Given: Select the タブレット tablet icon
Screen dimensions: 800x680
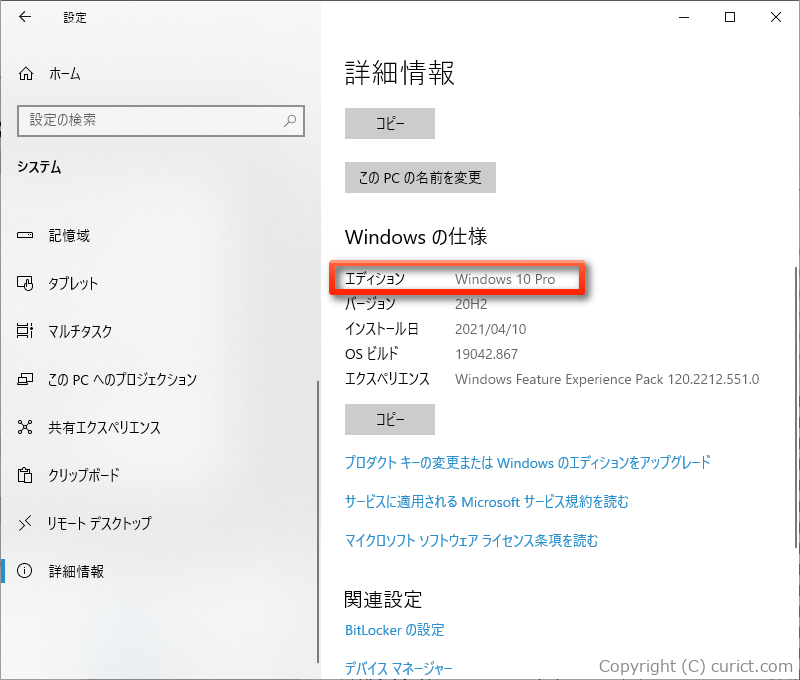Looking at the screenshot, I should click(25, 283).
